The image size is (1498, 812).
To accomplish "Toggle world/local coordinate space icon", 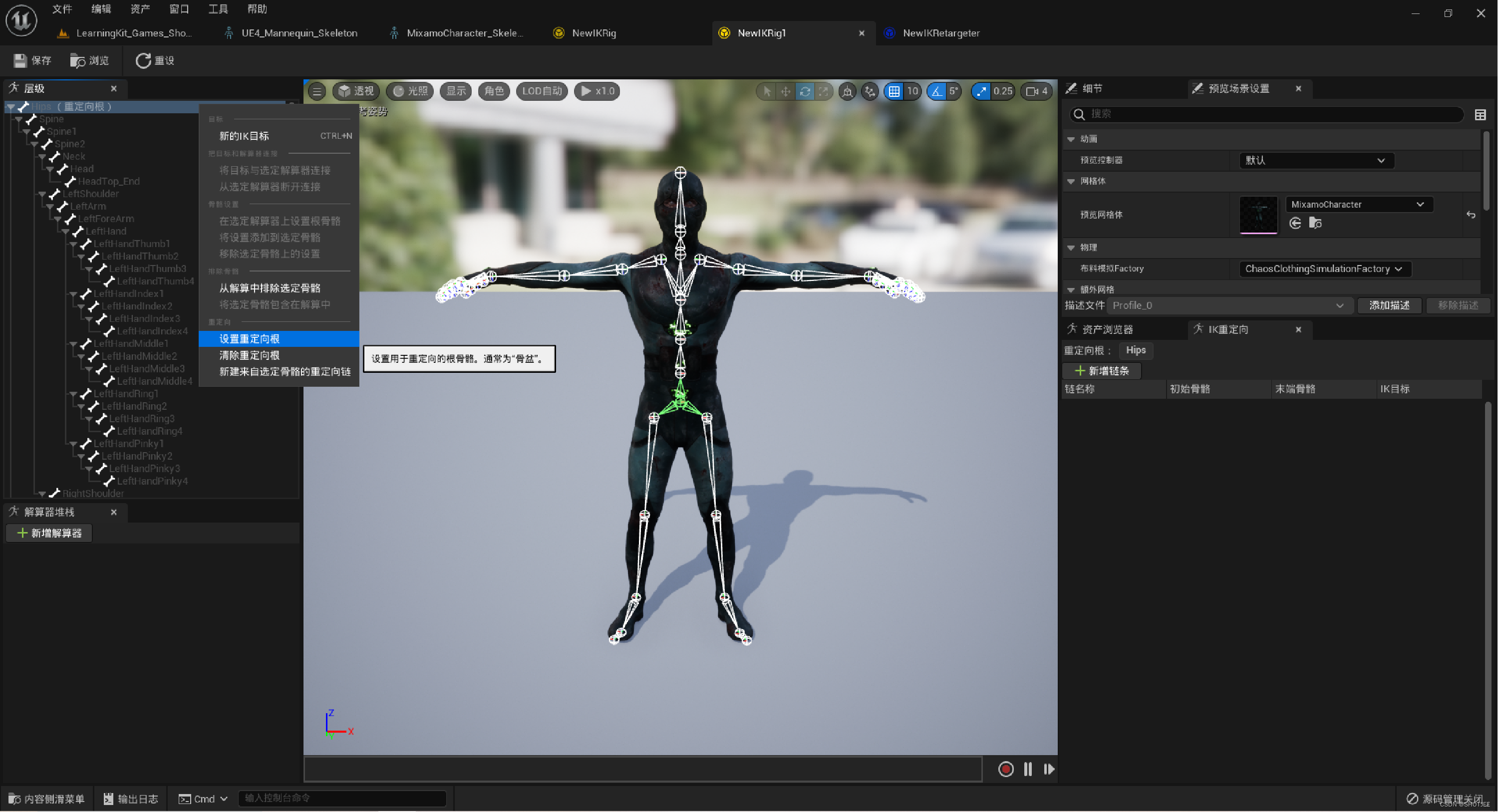I will click(847, 91).
